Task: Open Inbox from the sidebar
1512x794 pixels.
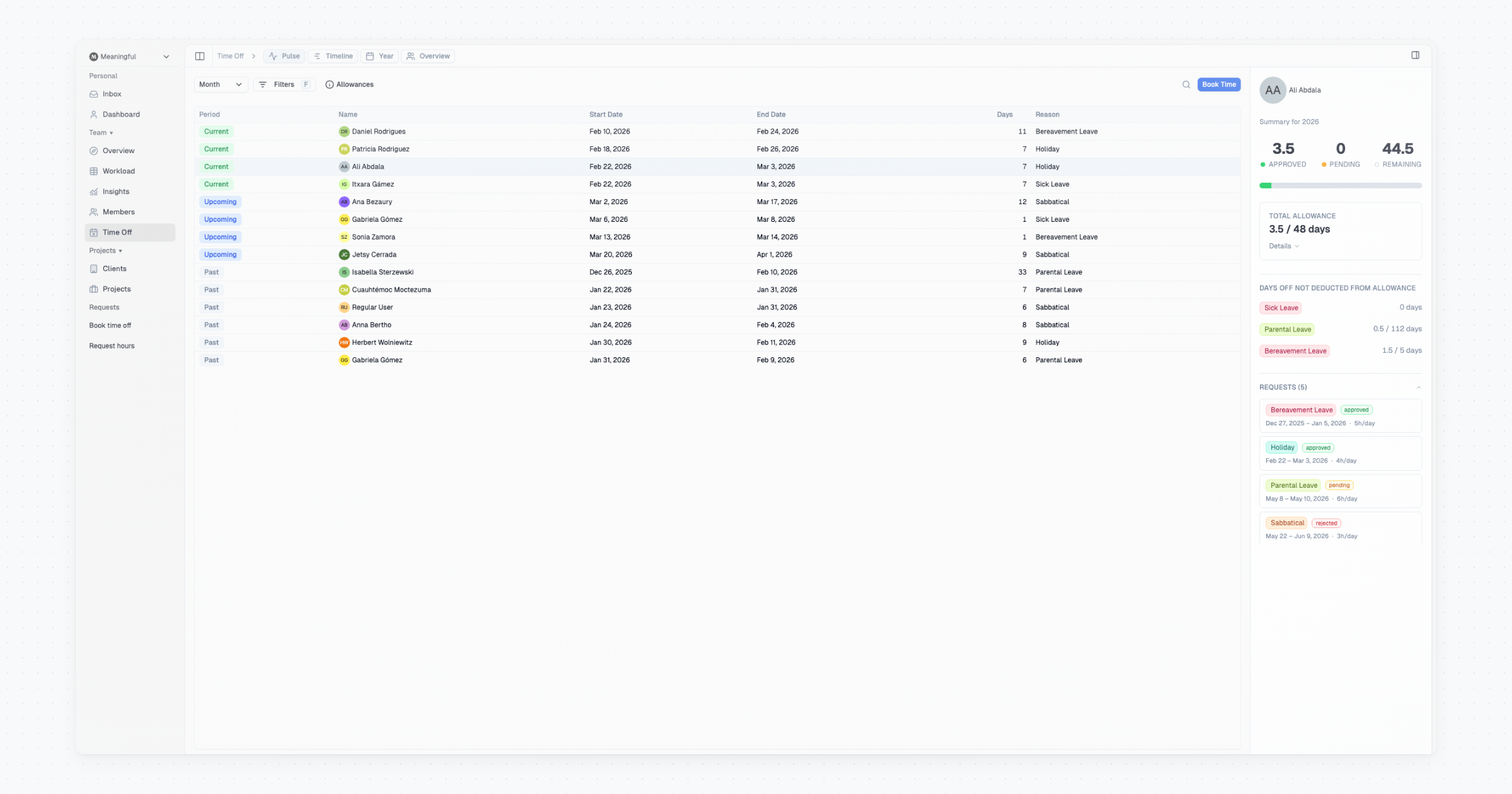Action: click(x=112, y=94)
